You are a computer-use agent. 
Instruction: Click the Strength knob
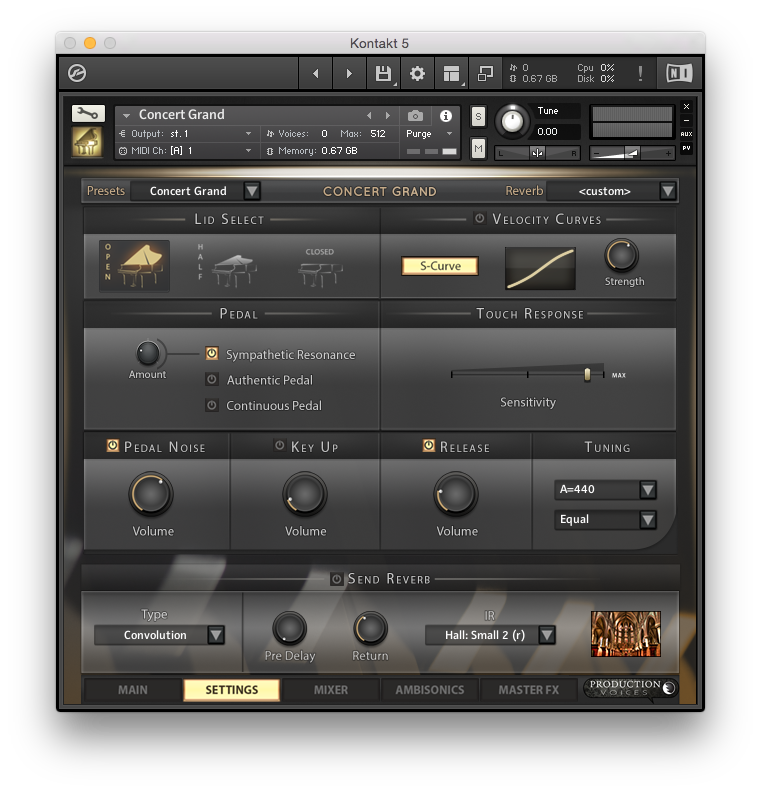[622, 256]
